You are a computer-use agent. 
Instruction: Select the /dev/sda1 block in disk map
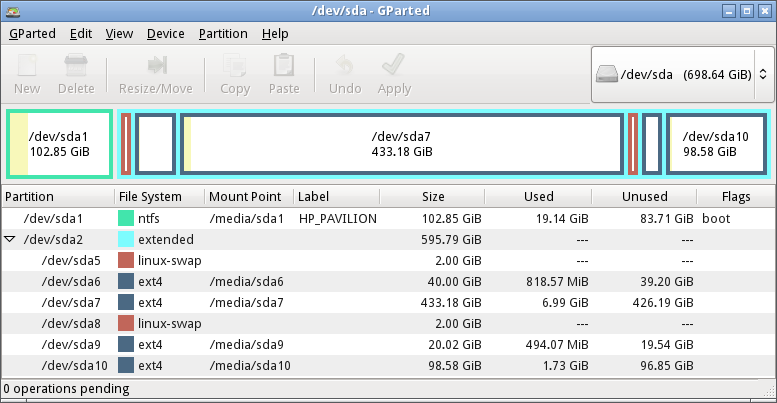pyautogui.click(x=59, y=144)
